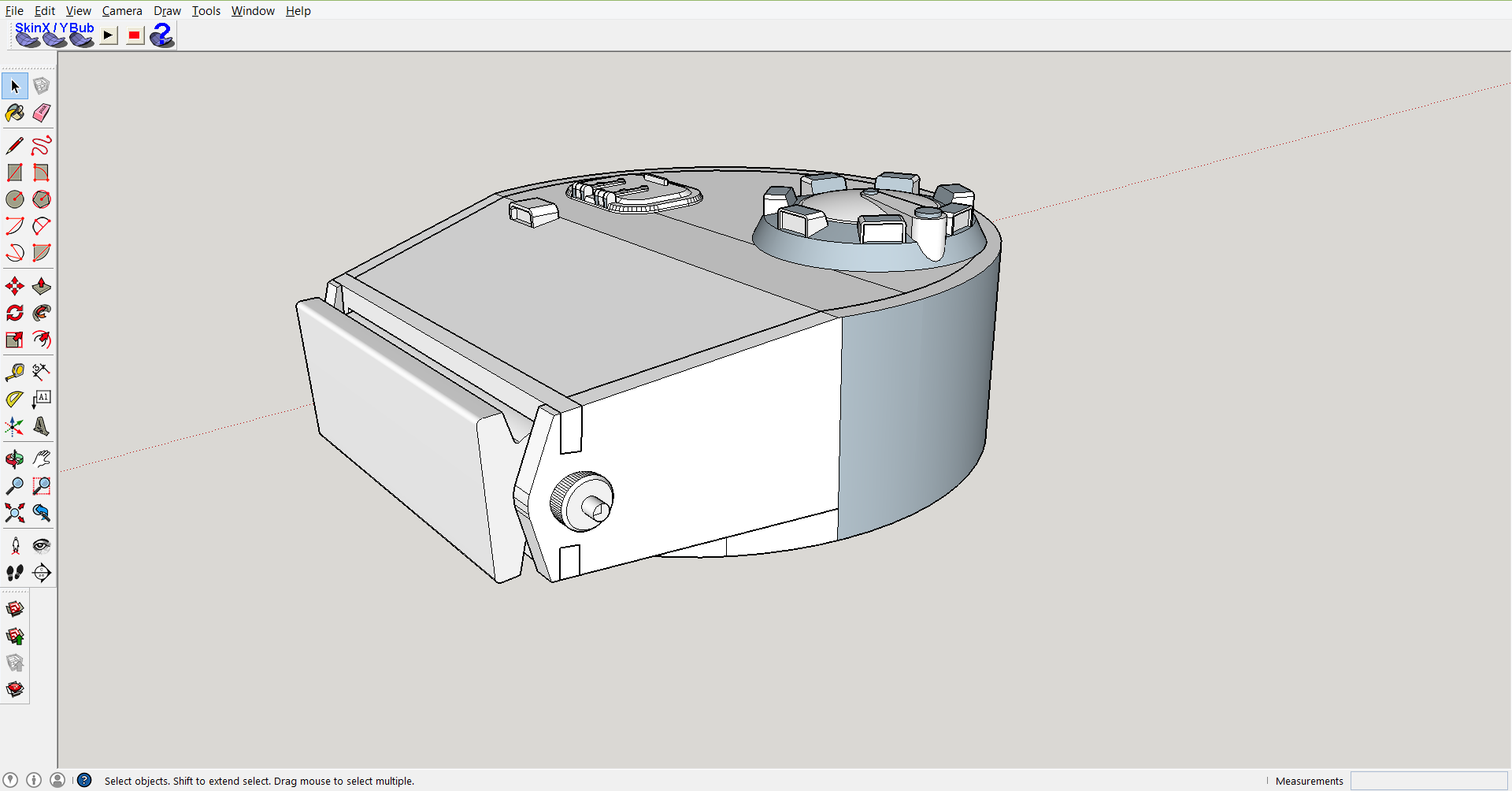The image size is (1512, 791).
Task: Click the Tape Measure tool
Action: coord(15,372)
